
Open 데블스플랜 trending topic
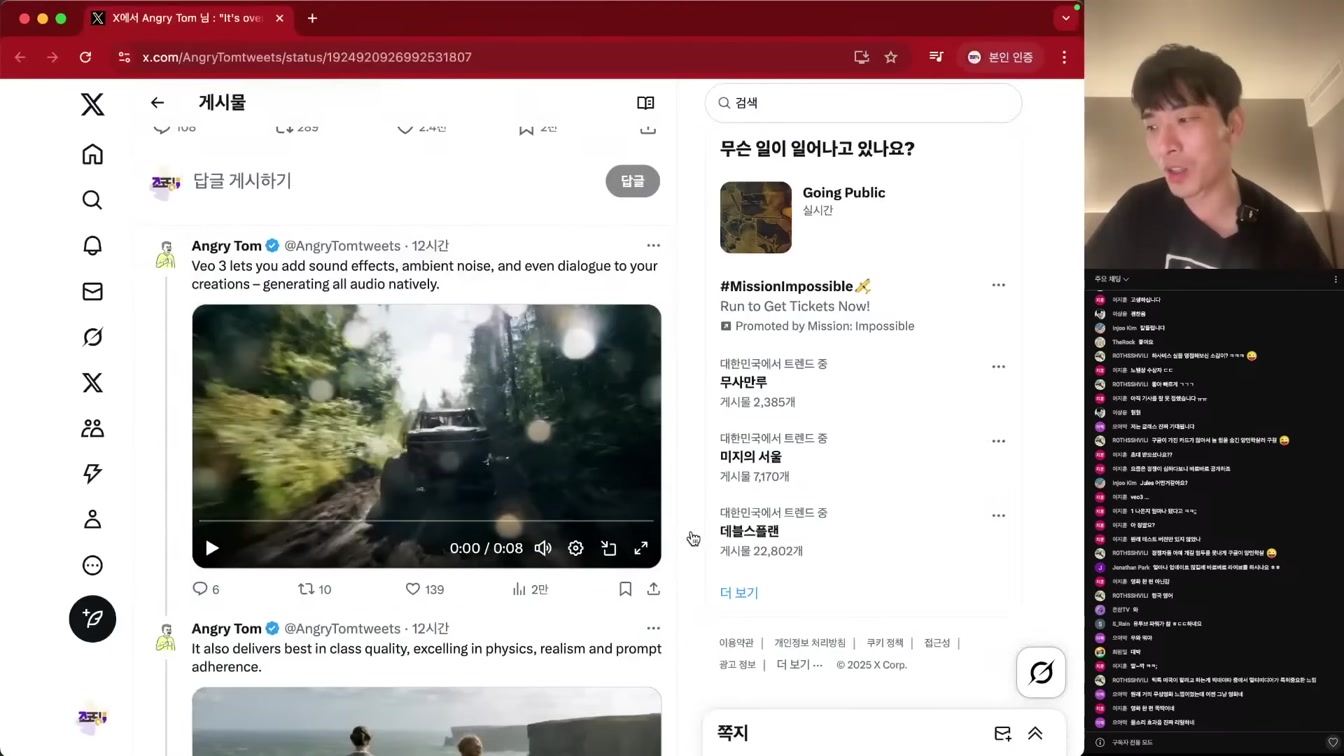click(x=750, y=531)
